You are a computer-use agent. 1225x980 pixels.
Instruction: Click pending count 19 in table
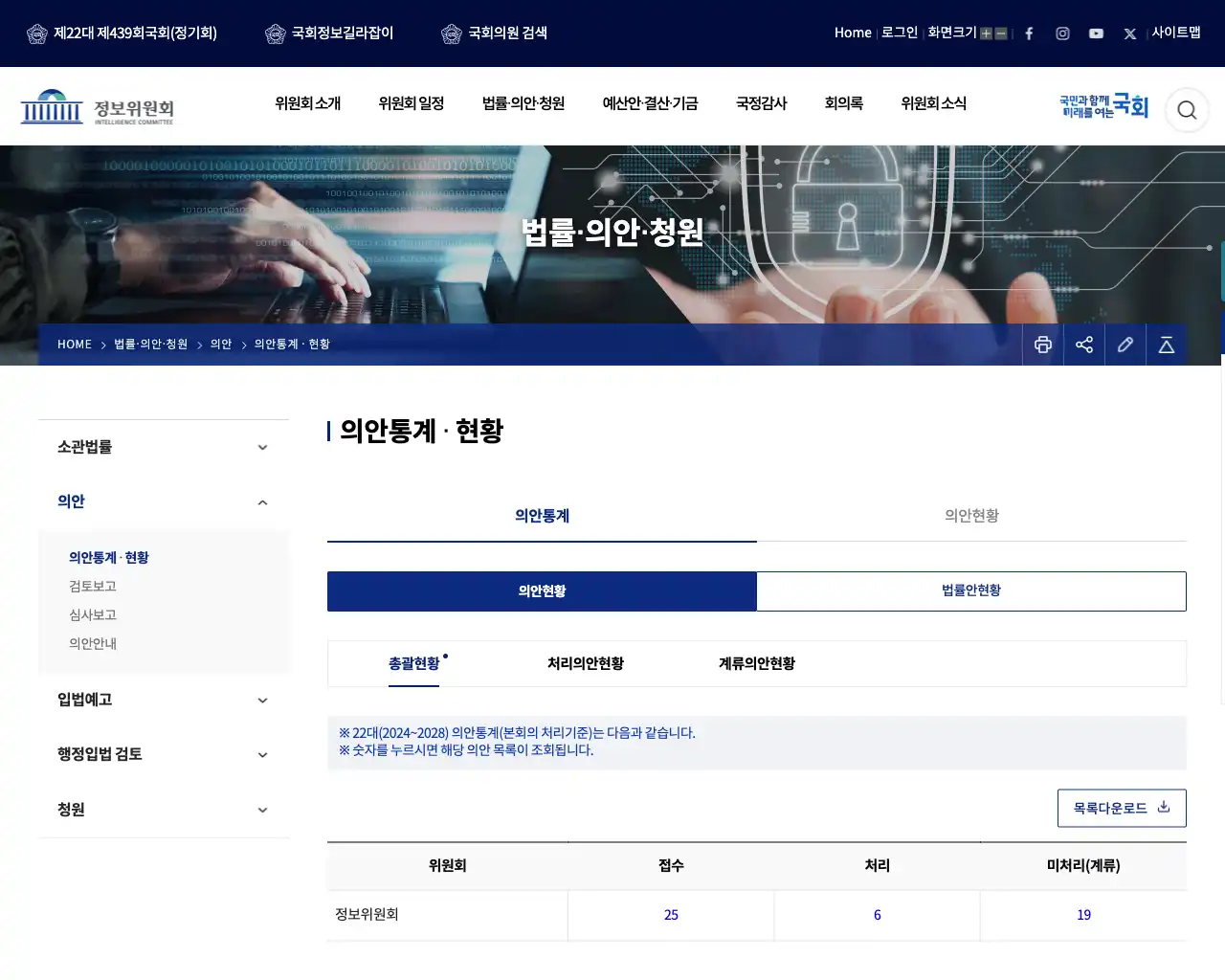pos(1084,916)
